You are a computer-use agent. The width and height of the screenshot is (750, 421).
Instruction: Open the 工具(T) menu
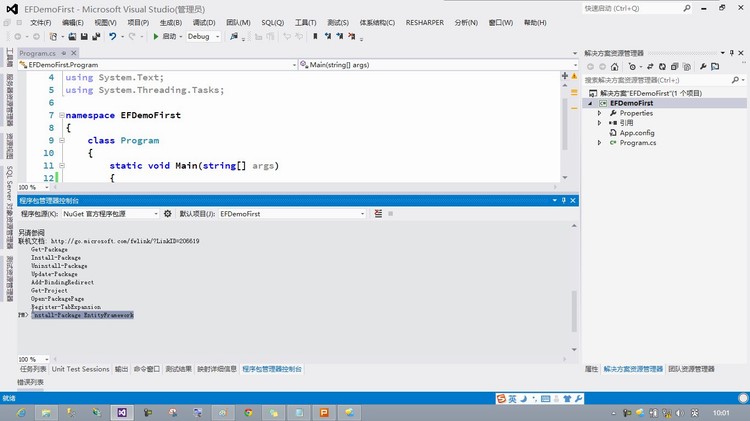pyautogui.click(x=306, y=22)
